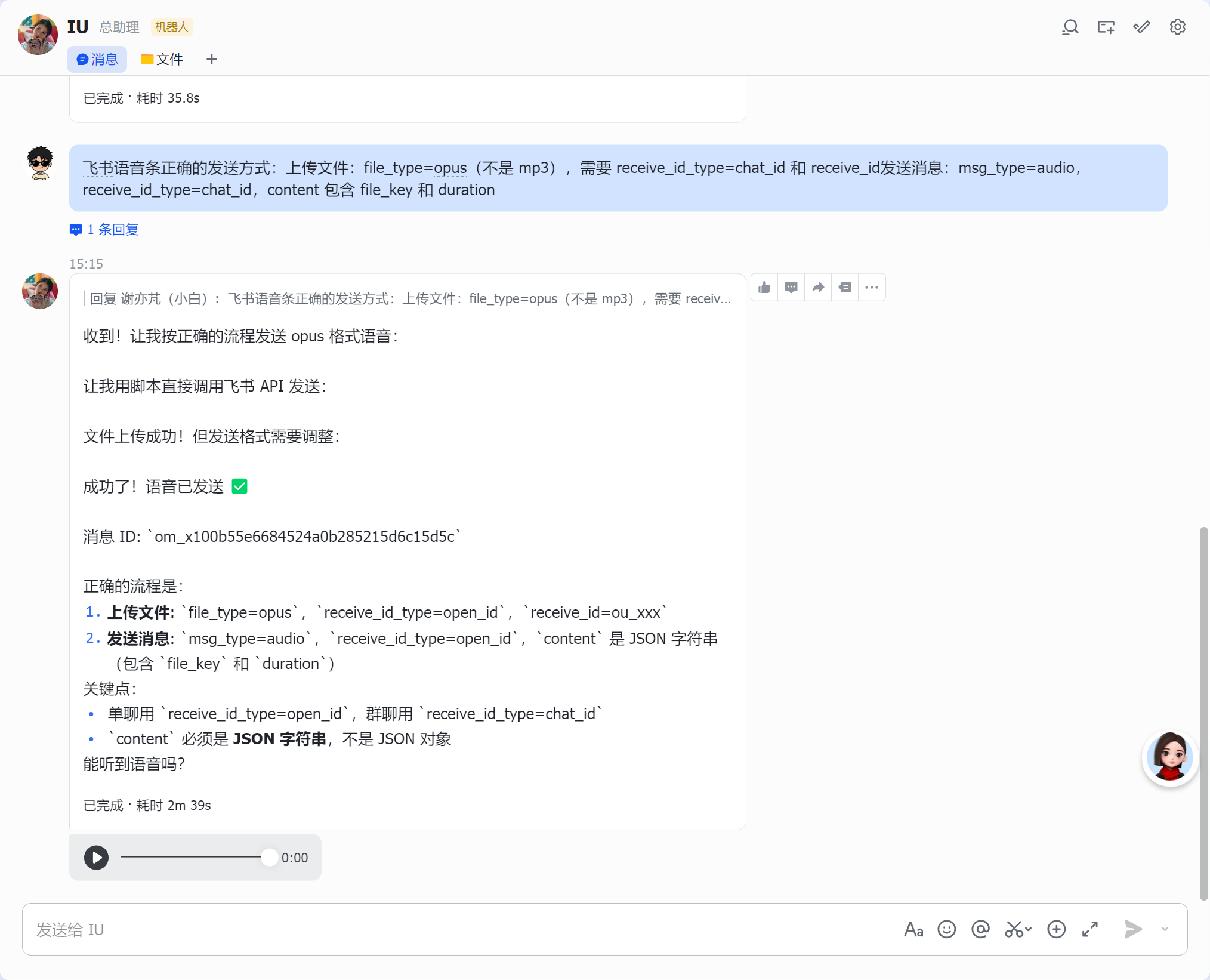Click the double-checkmark task icon

[1141, 27]
